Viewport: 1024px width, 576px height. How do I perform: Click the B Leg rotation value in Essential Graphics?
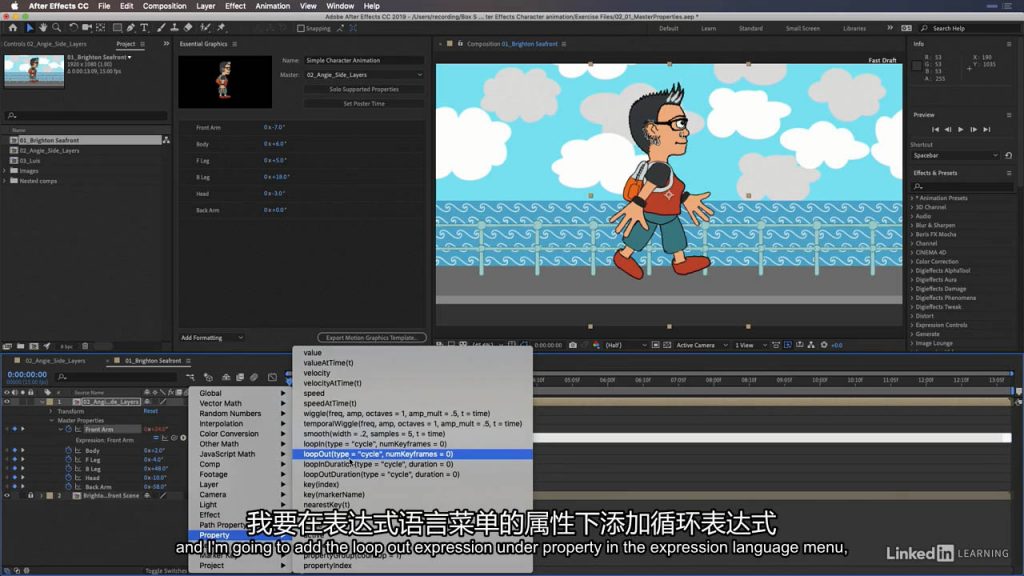(276, 177)
